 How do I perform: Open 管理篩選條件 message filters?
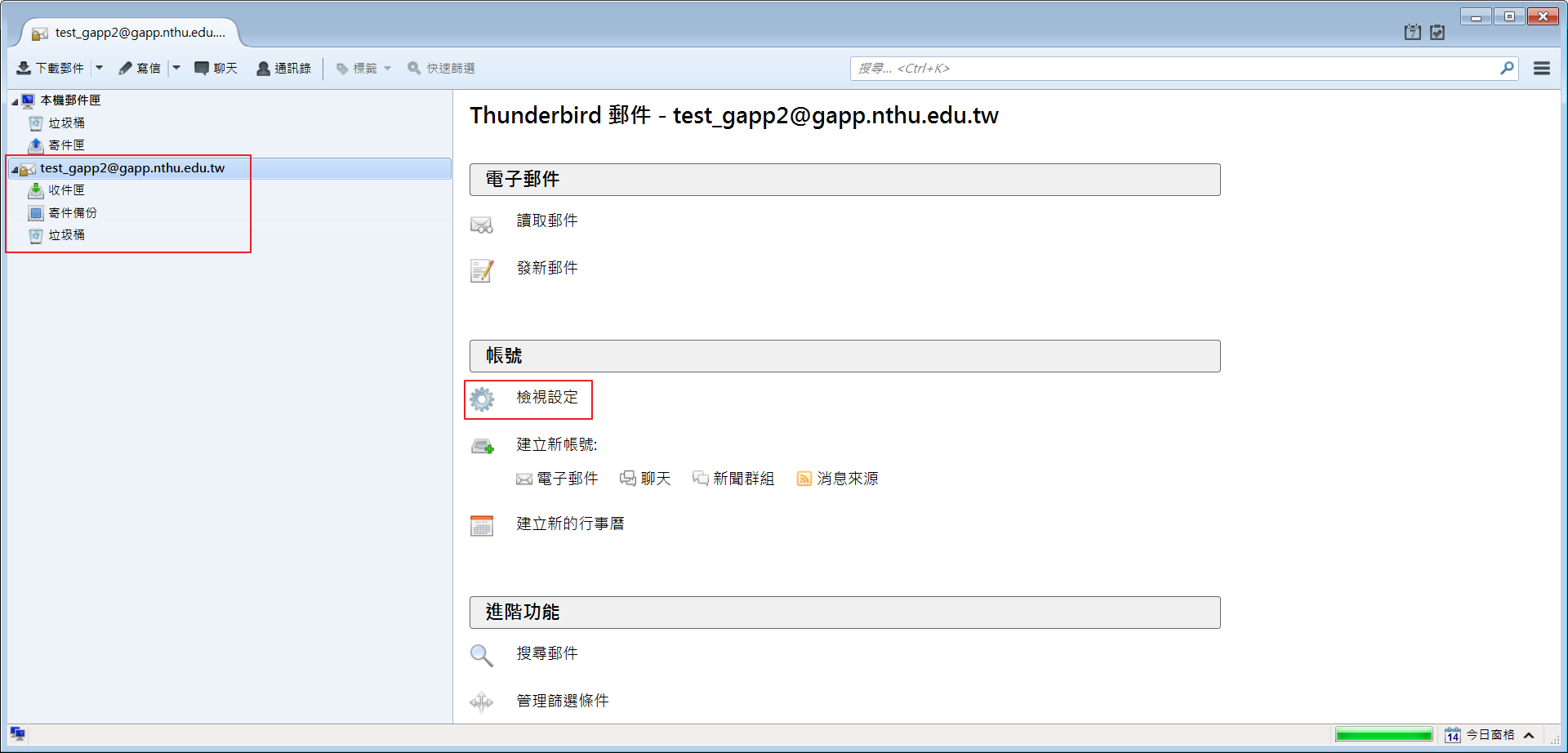coord(562,701)
